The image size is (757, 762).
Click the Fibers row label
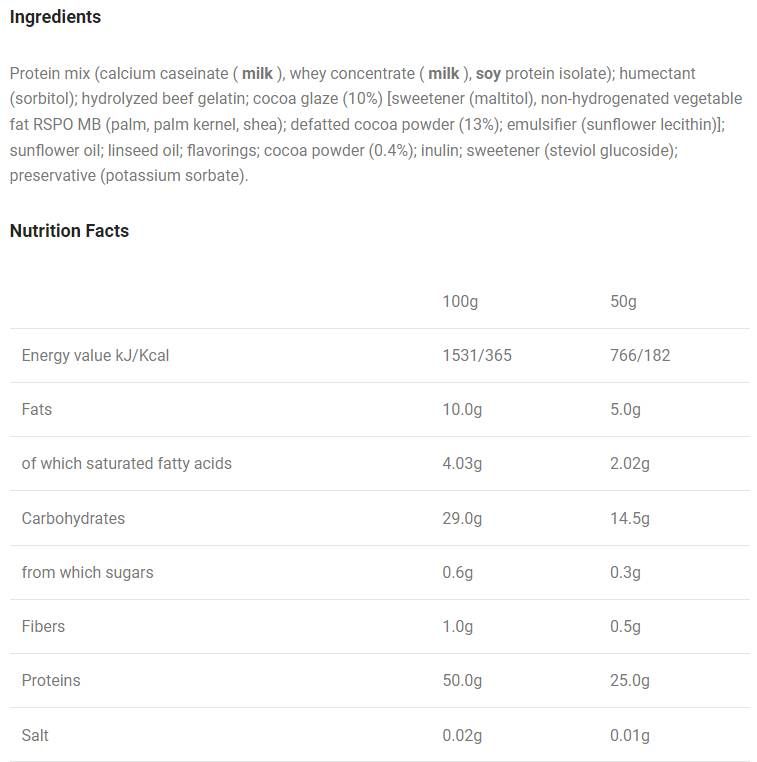[x=43, y=626]
